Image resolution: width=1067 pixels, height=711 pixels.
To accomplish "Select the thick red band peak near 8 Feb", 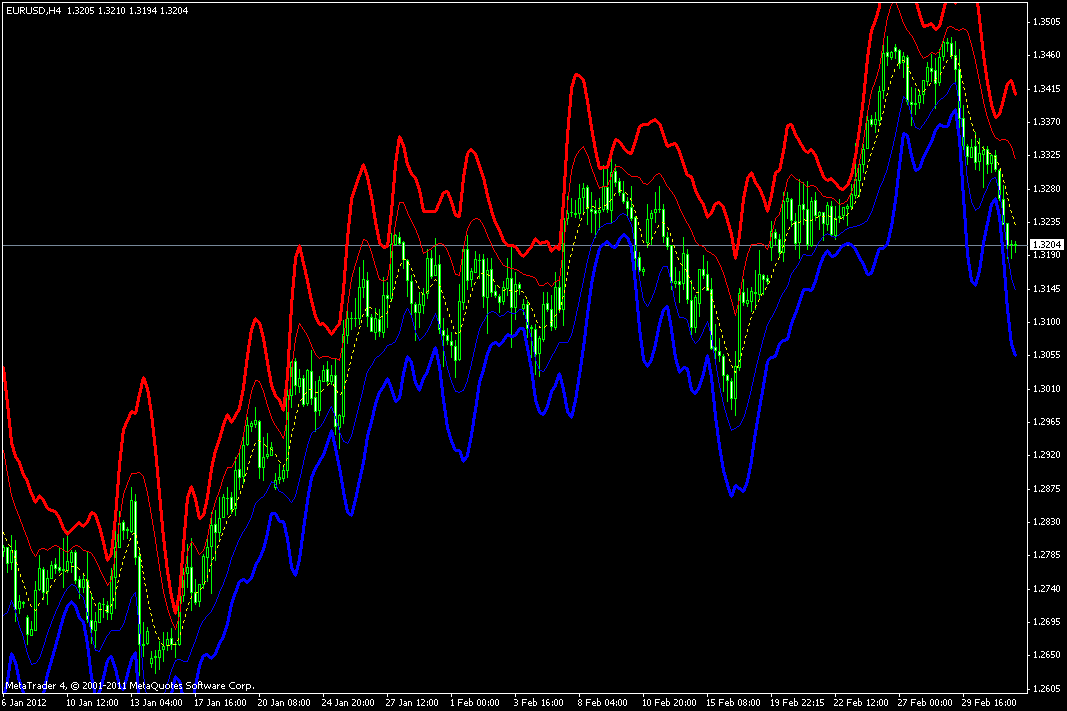I will pyautogui.click(x=578, y=76).
